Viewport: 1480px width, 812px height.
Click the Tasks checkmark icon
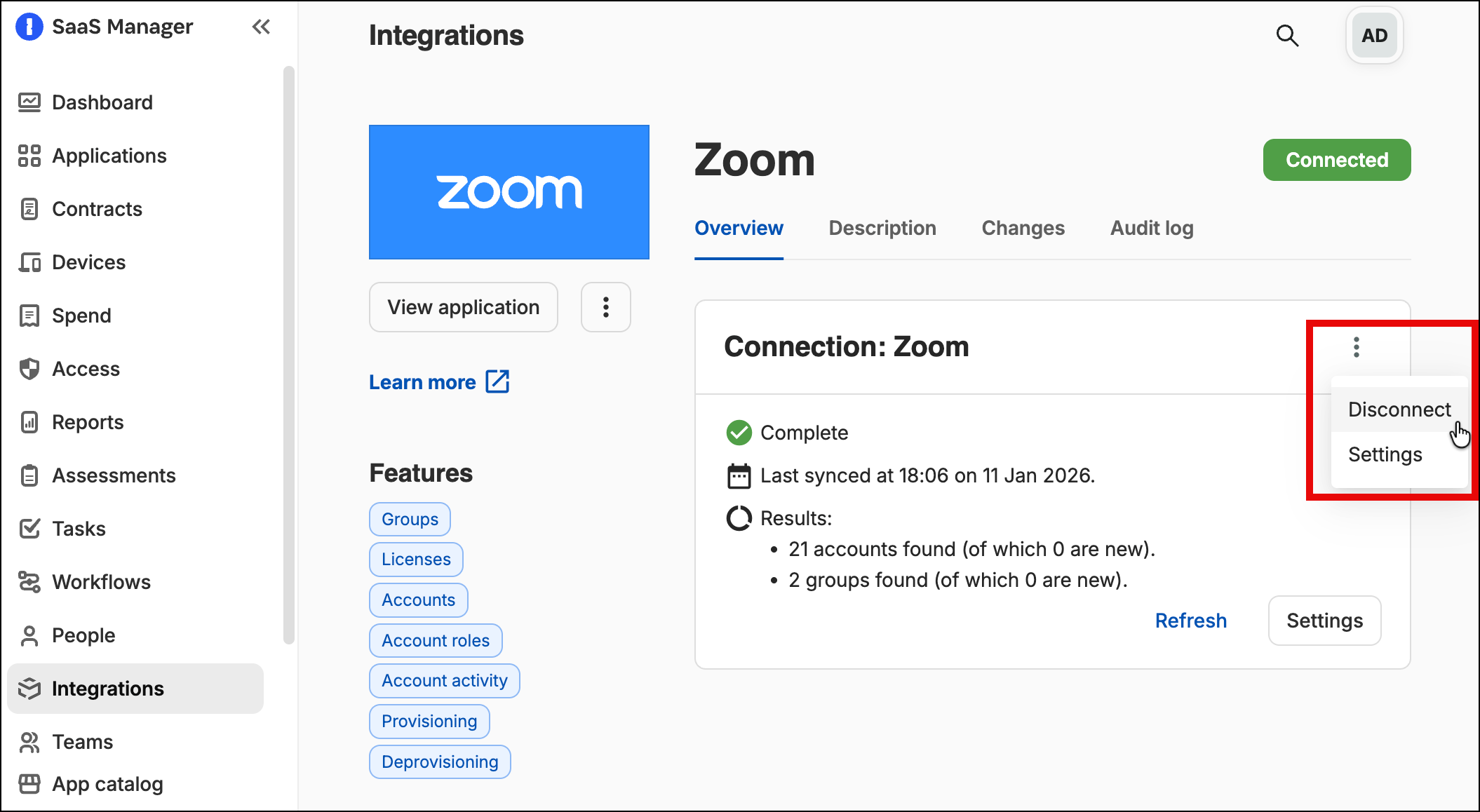[29, 529]
